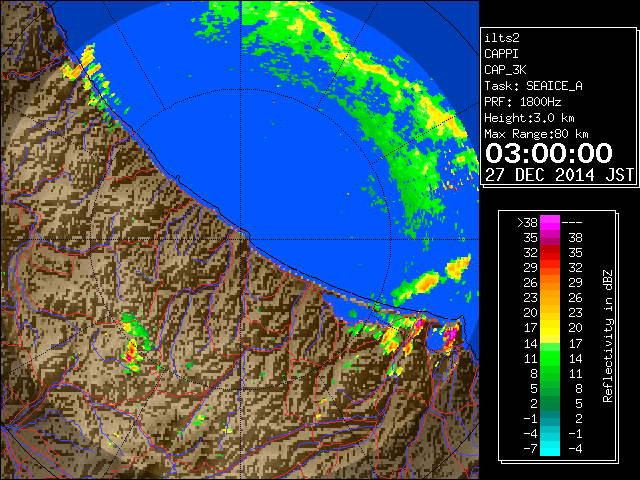
Task: Pick the yellow 17–20 dBZ legend swatch
Action: [x=550, y=328]
